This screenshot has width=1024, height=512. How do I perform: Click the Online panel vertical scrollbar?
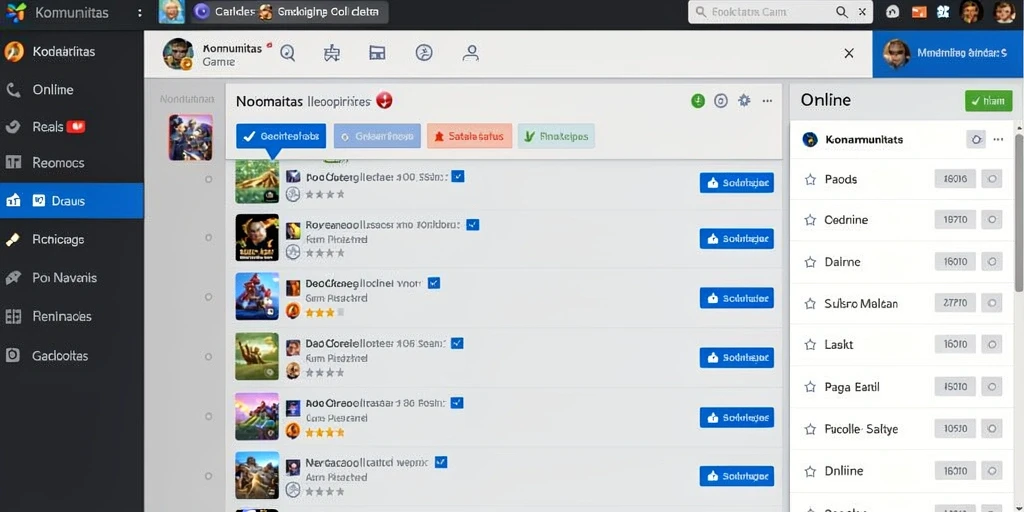tap(1019, 212)
